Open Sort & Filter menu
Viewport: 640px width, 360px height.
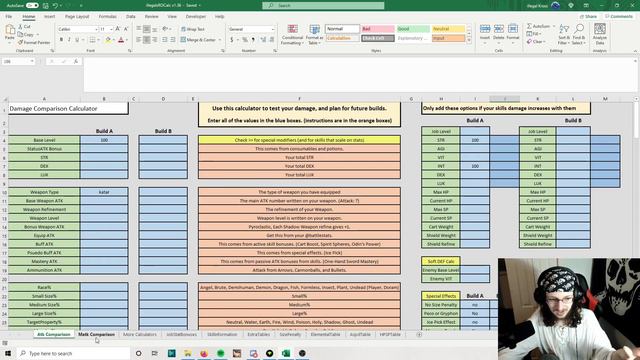pos(564,34)
